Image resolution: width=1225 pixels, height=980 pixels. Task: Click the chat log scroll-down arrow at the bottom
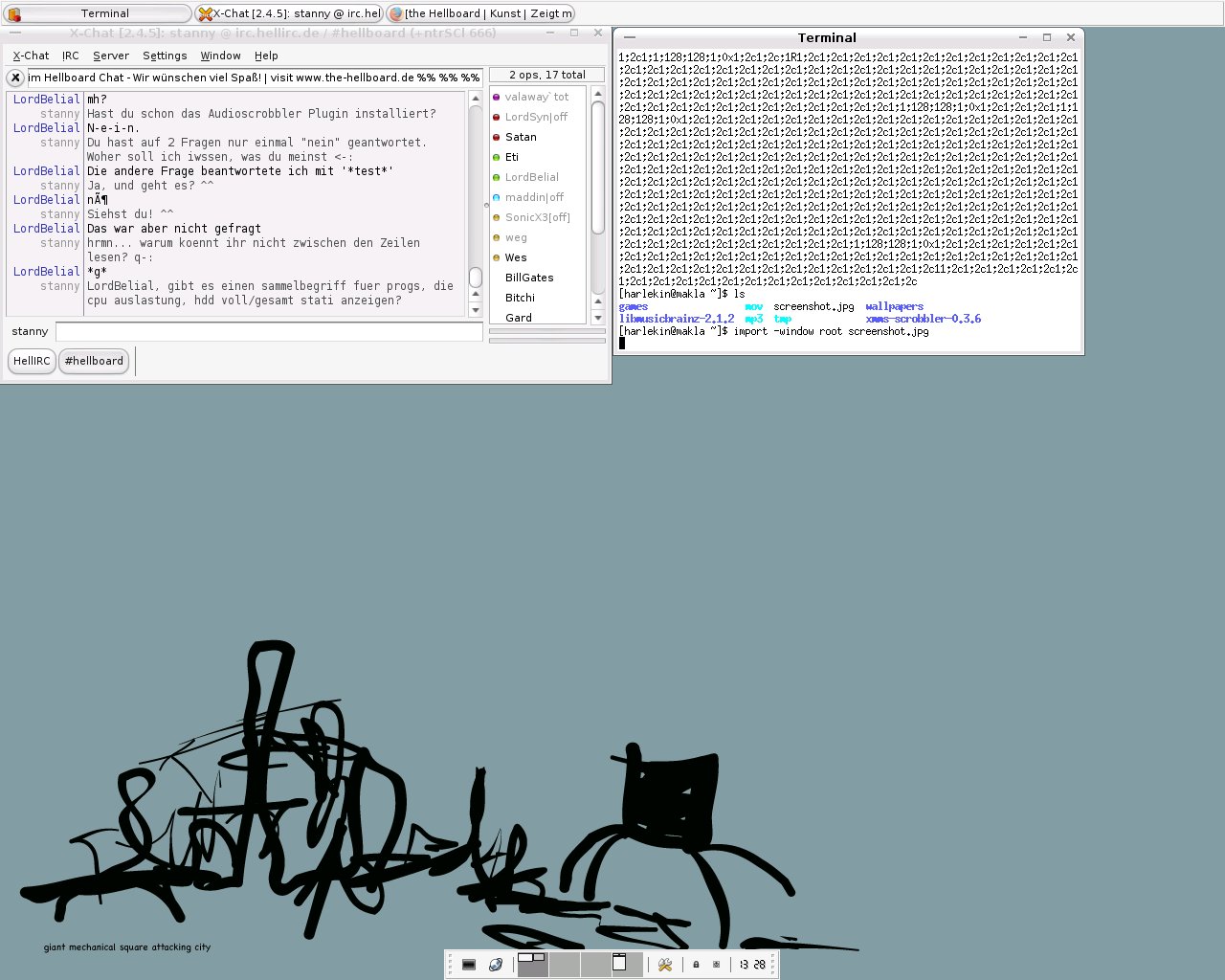pyautogui.click(x=476, y=309)
